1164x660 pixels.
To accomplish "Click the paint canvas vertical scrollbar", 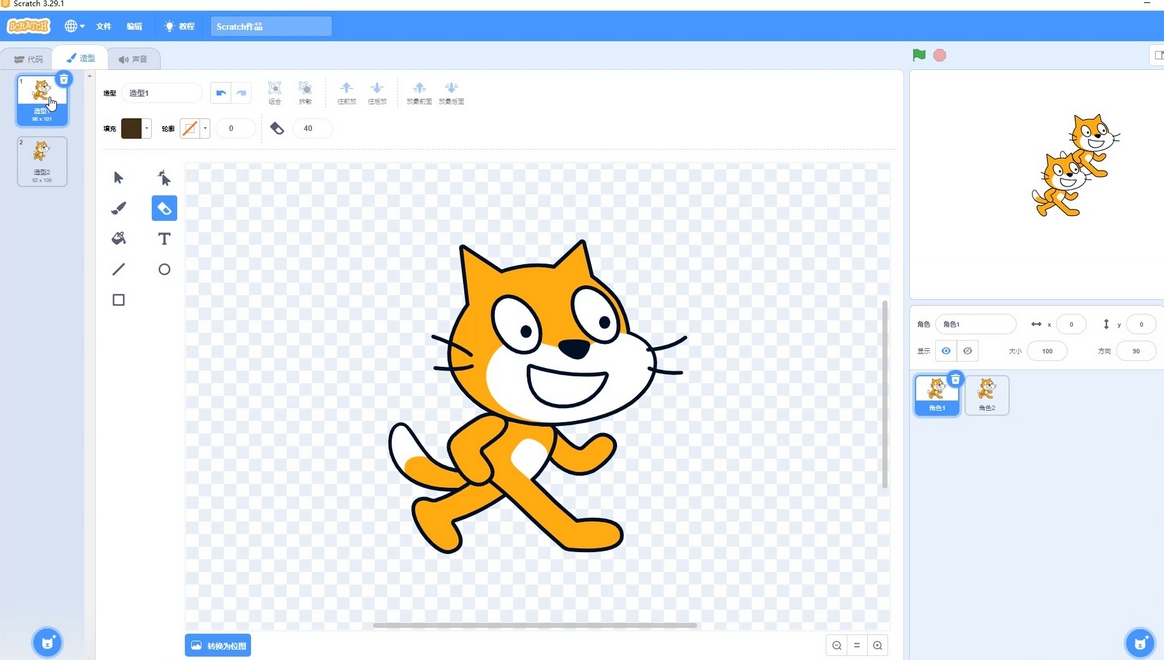I will tap(884, 394).
